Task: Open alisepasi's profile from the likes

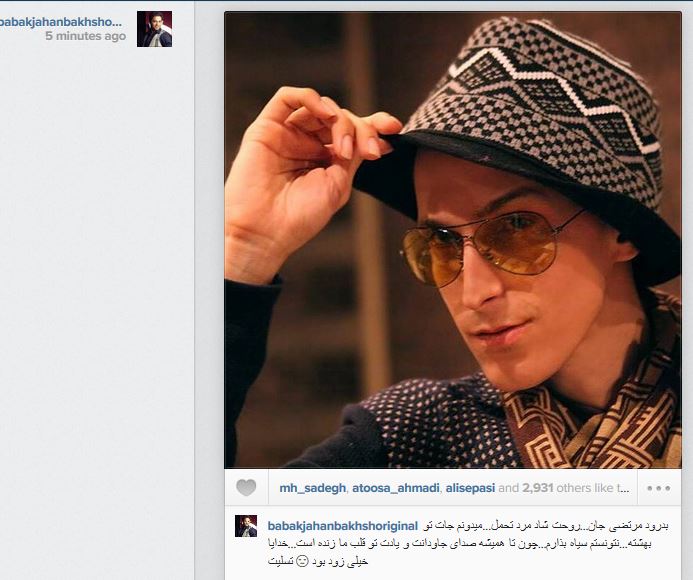Action: point(470,488)
